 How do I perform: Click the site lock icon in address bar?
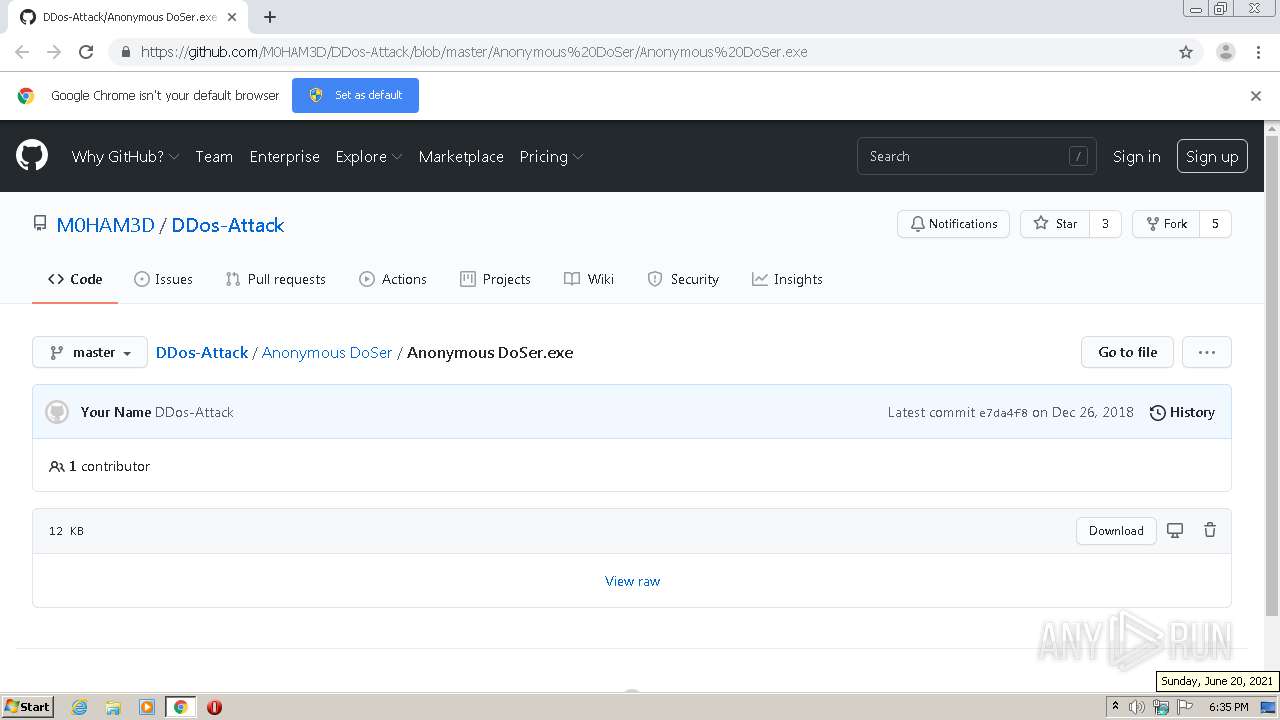tap(125, 52)
